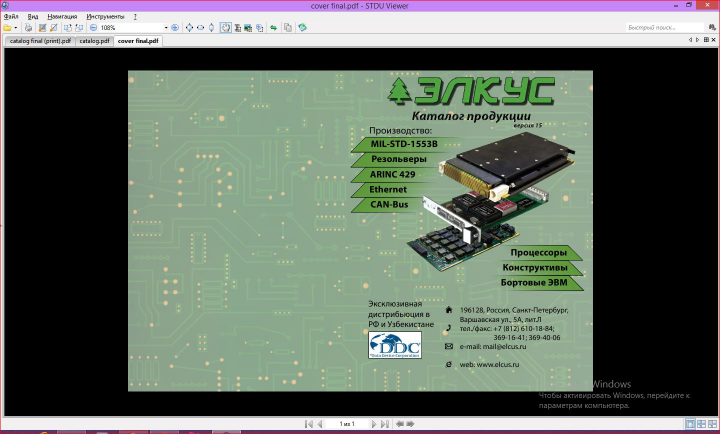Go to next page arrow
Image resolution: width=720 pixels, height=434 pixels.
coord(374,424)
